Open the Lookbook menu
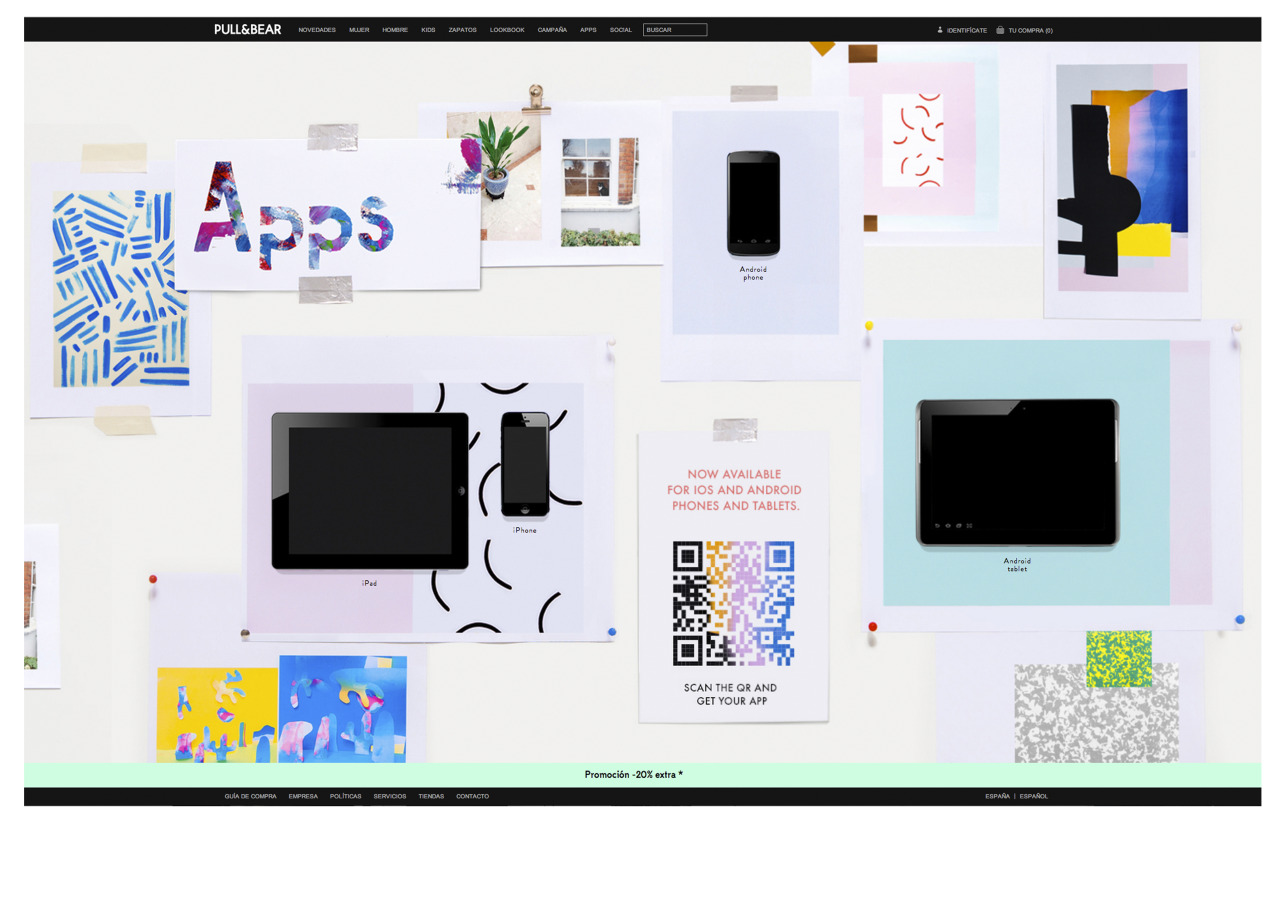The width and height of the screenshot is (1280, 905). (507, 30)
